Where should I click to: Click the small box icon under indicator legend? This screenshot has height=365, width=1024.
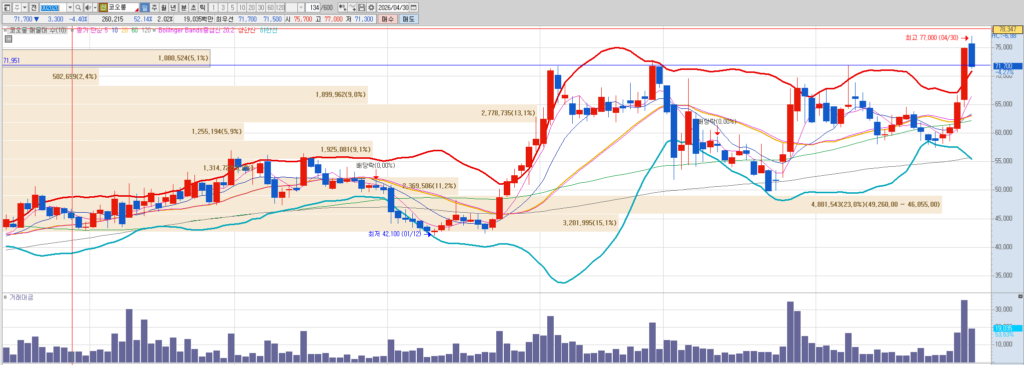tap(7, 38)
